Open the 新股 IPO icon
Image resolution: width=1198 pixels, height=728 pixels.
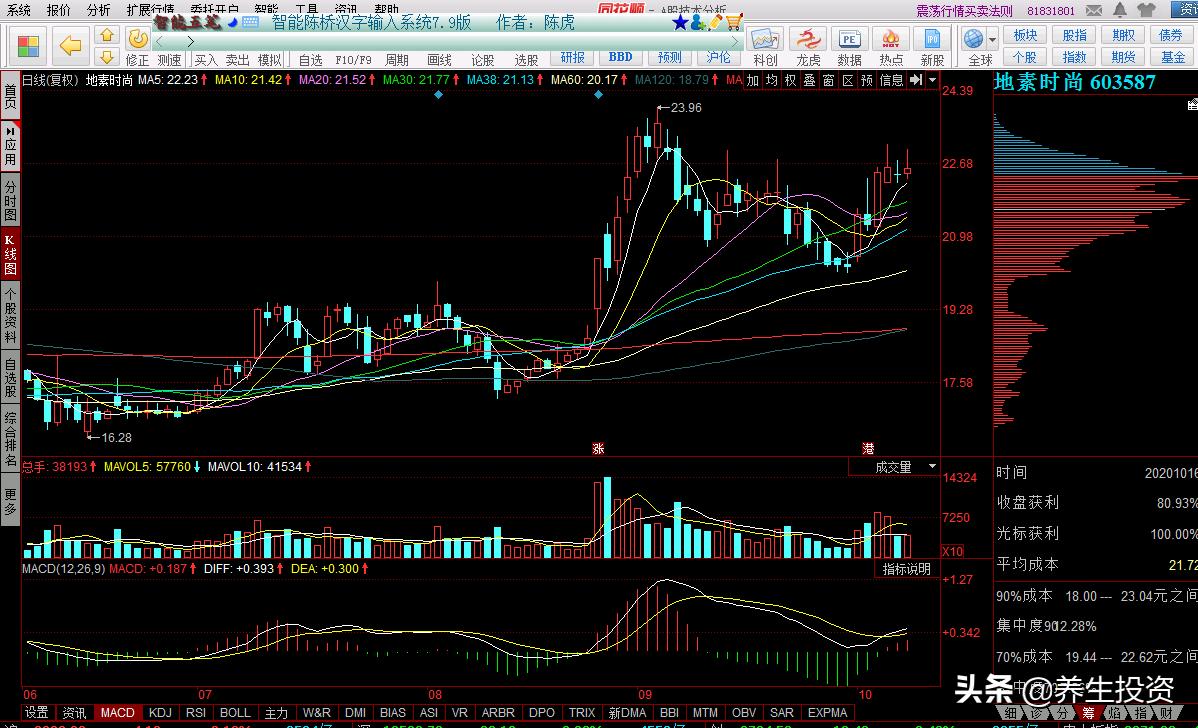(932, 39)
